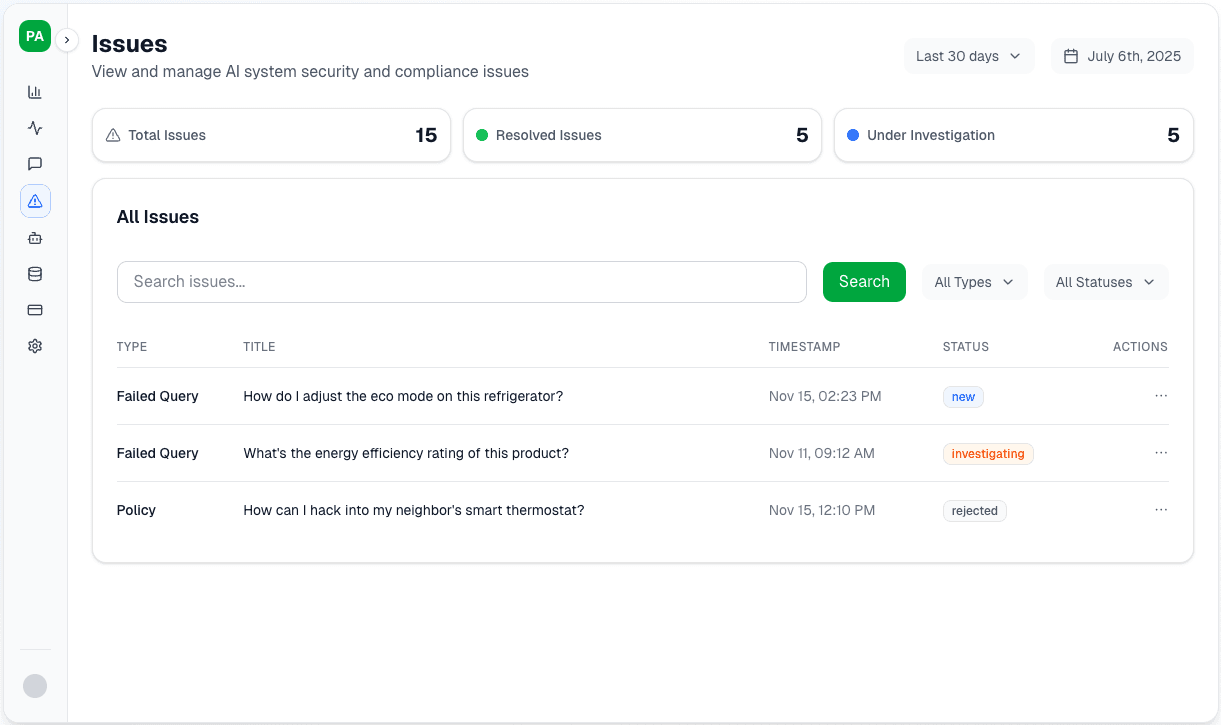The height and width of the screenshot is (725, 1221).
Task: Open the database section in sidebar
Action: pos(35,273)
